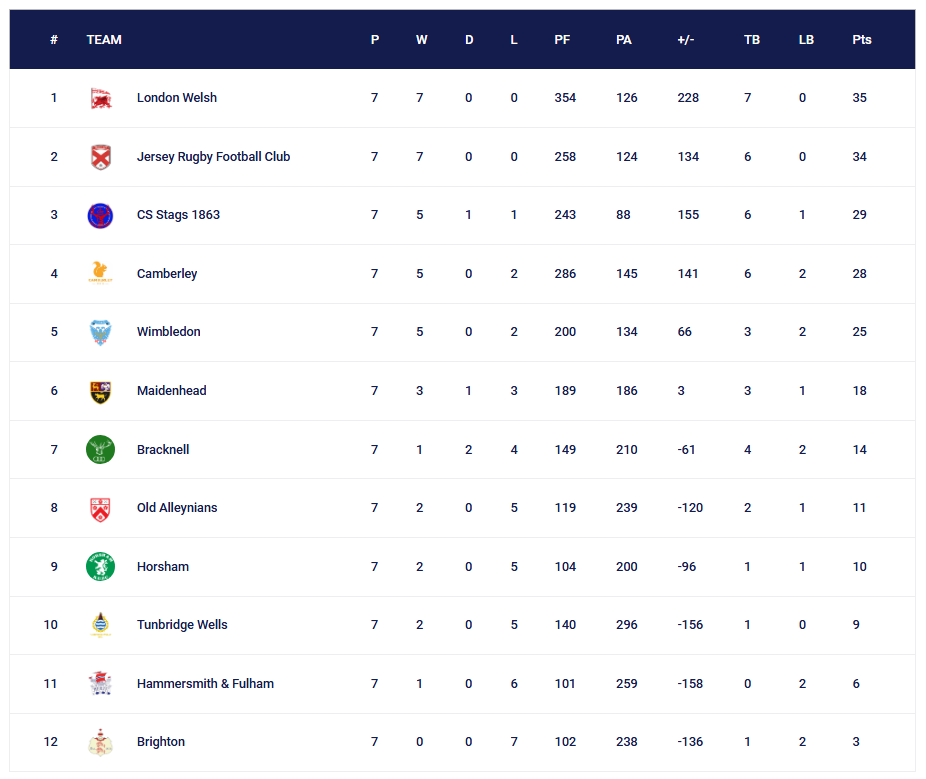The image size is (926, 779).
Task: Click the Hammersmith & Fulham club crest
Action: [x=100, y=683]
